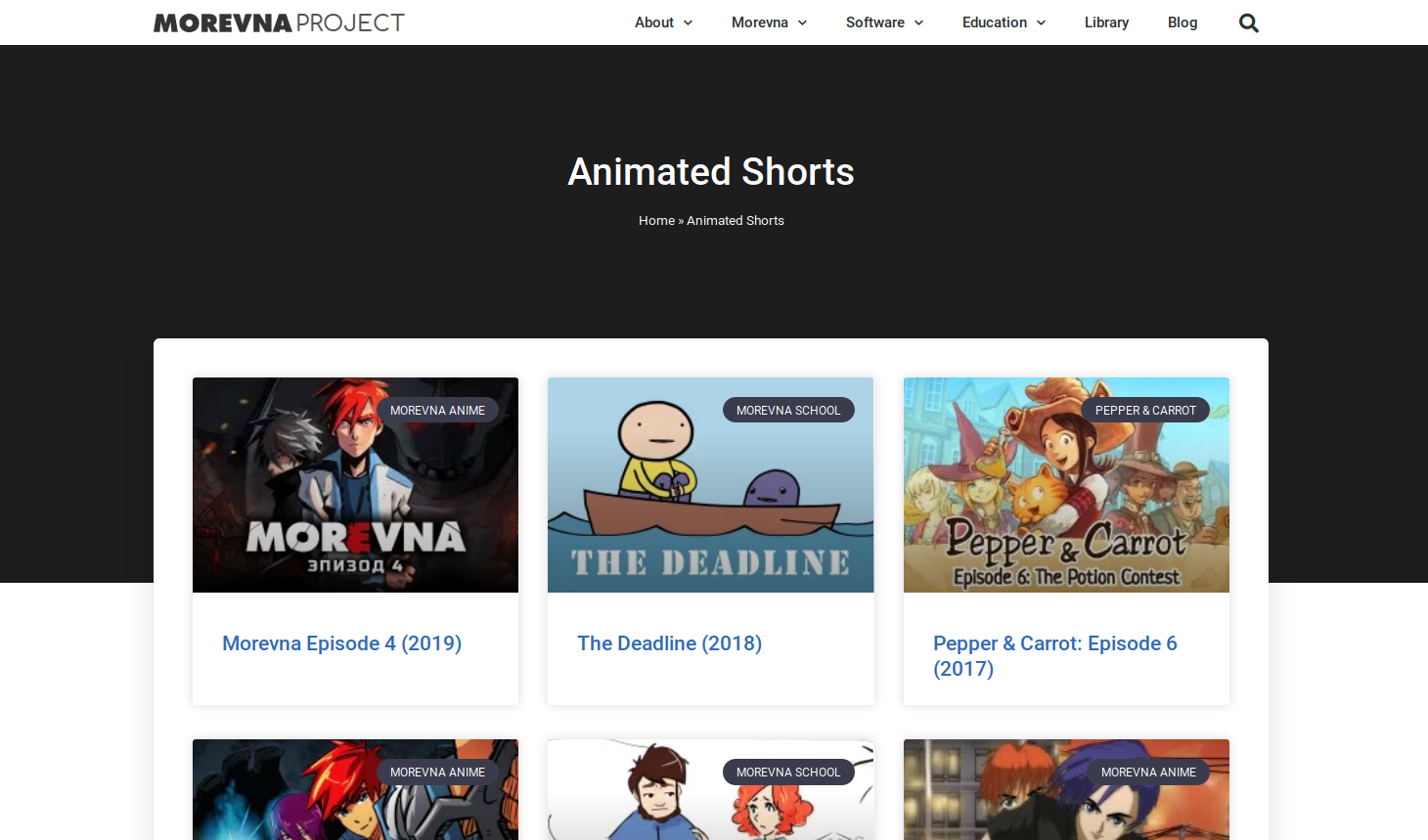This screenshot has width=1428, height=840.
Task: Click the PEPPER & CARROT category badge
Action: (1145, 410)
